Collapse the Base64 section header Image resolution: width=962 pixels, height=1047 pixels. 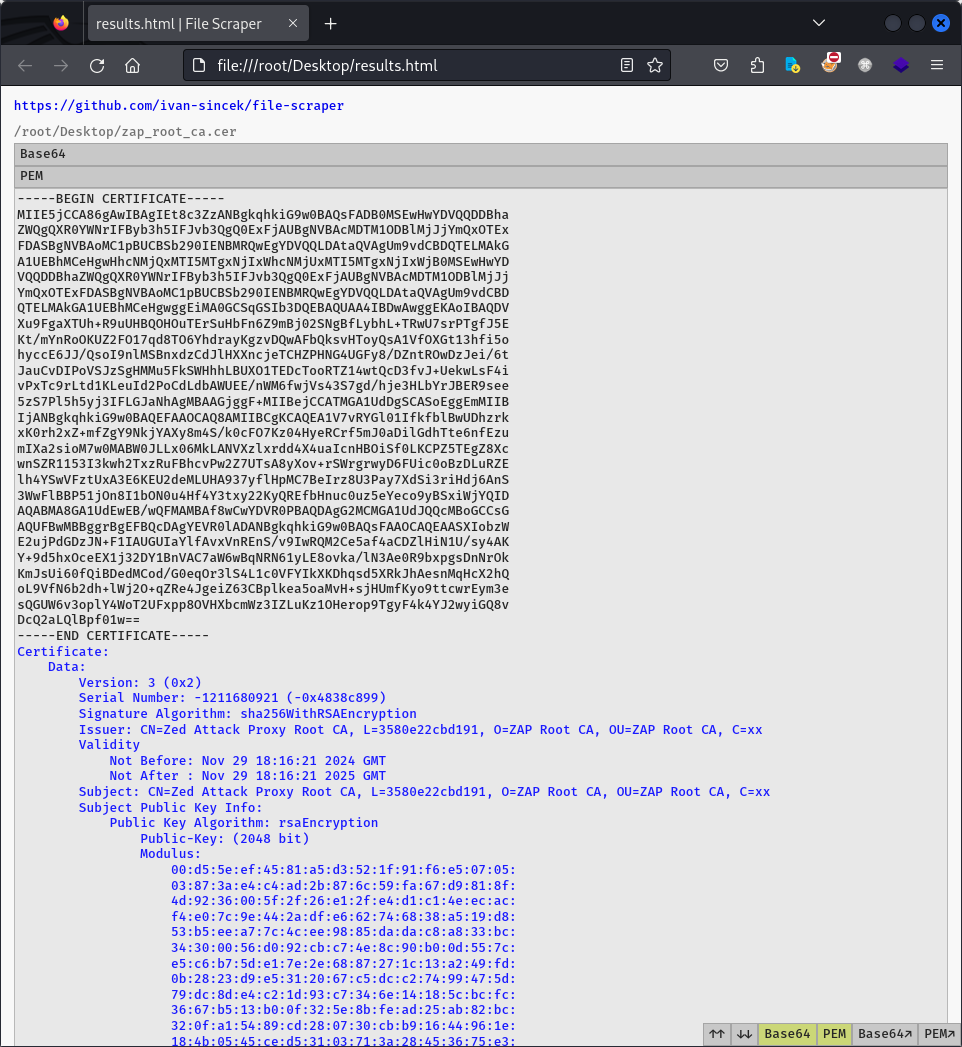point(480,154)
